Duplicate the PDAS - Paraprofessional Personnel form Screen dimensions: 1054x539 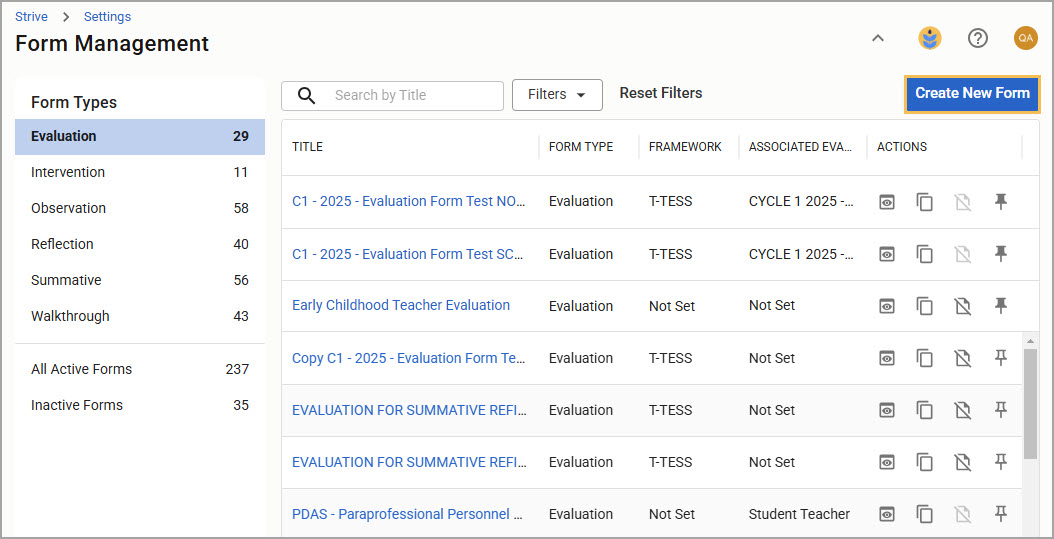point(925,515)
